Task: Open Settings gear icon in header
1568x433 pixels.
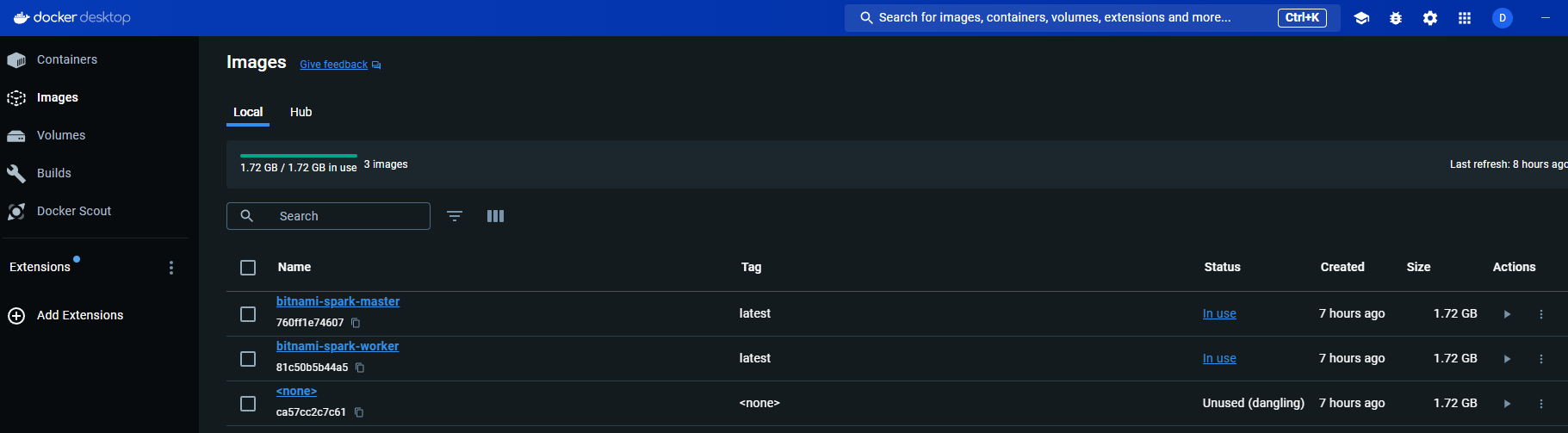Action: pyautogui.click(x=1430, y=18)
